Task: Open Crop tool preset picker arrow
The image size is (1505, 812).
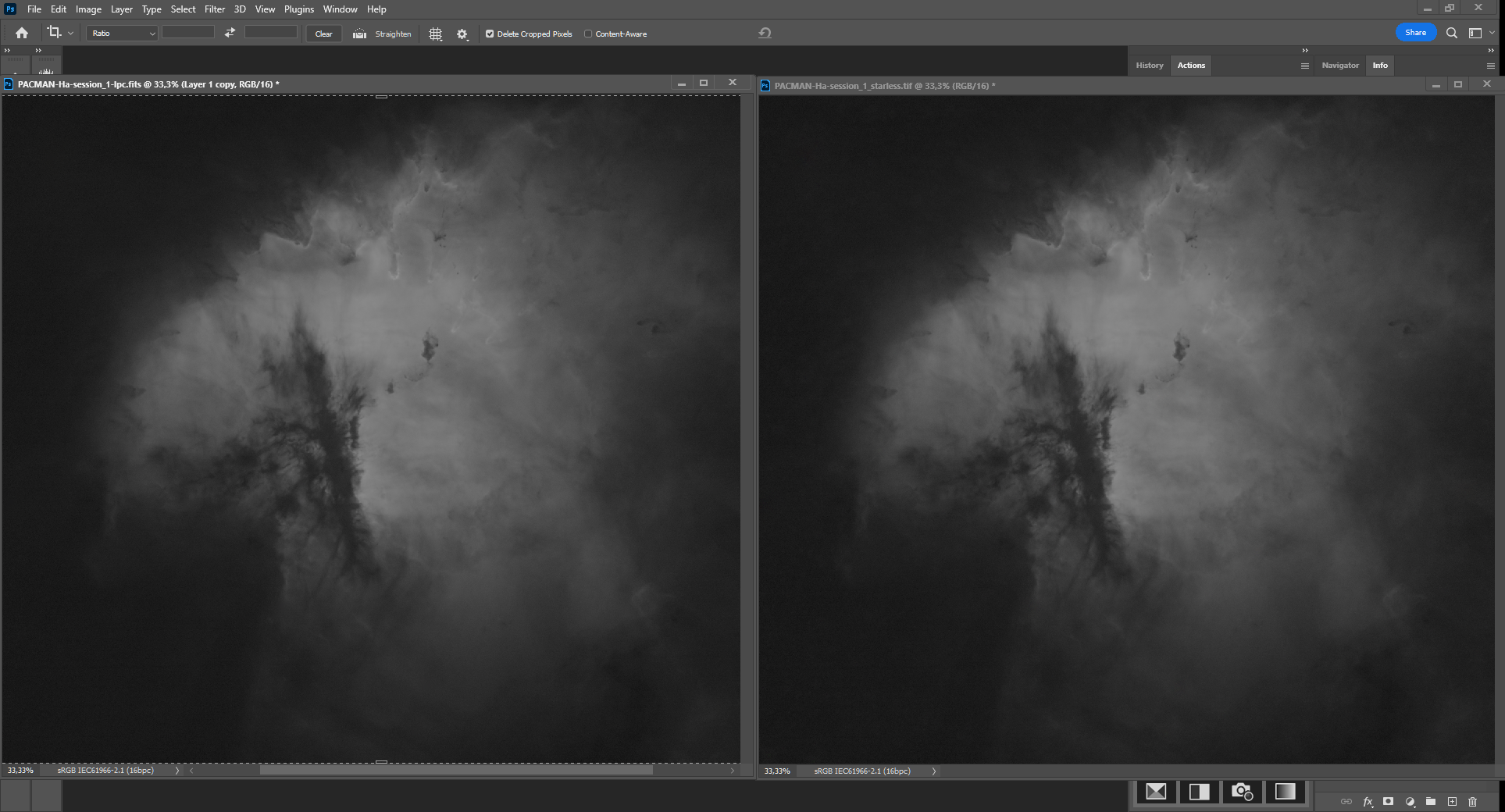Action: click(70, 34)
